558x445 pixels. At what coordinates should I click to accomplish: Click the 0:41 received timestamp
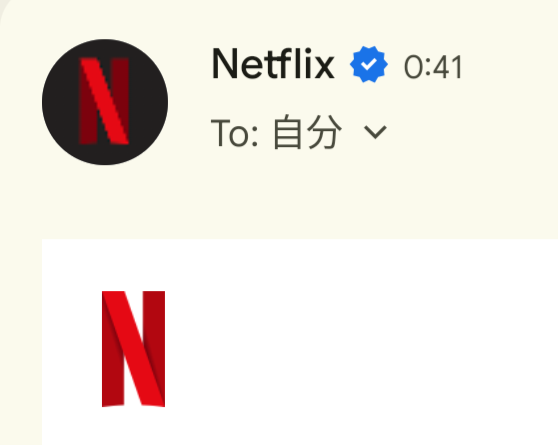433,67
